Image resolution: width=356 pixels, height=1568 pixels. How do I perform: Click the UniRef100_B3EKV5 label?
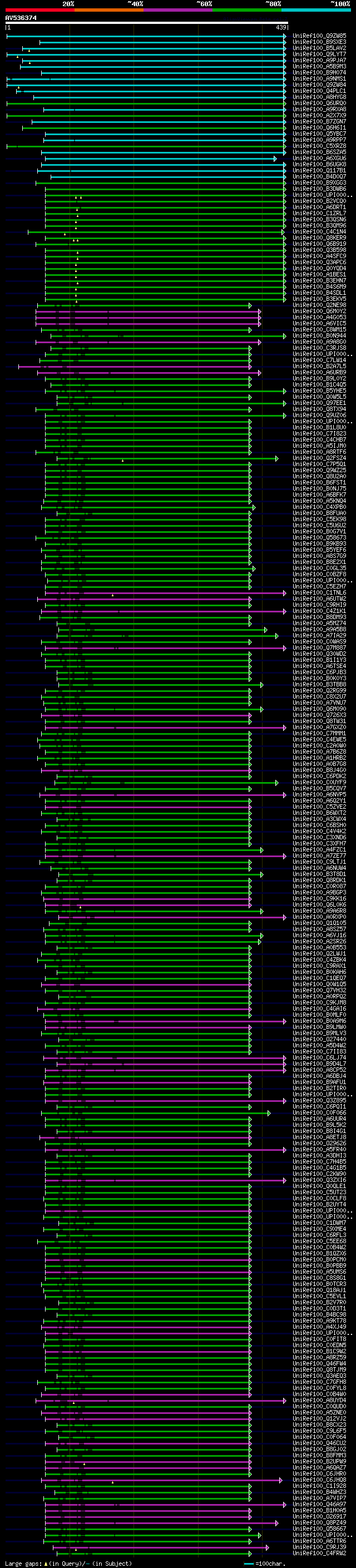click(x=319, y=299)
